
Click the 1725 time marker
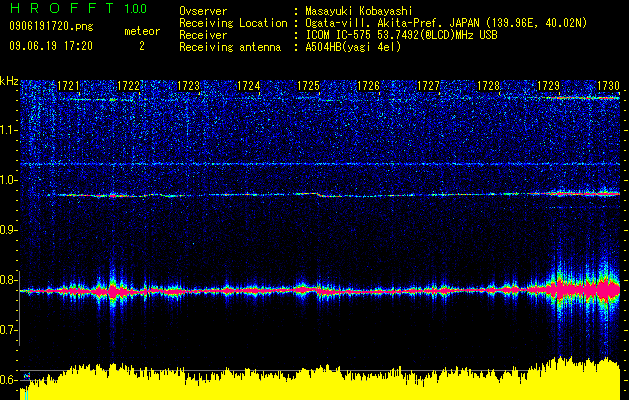(x=308, y=86)
